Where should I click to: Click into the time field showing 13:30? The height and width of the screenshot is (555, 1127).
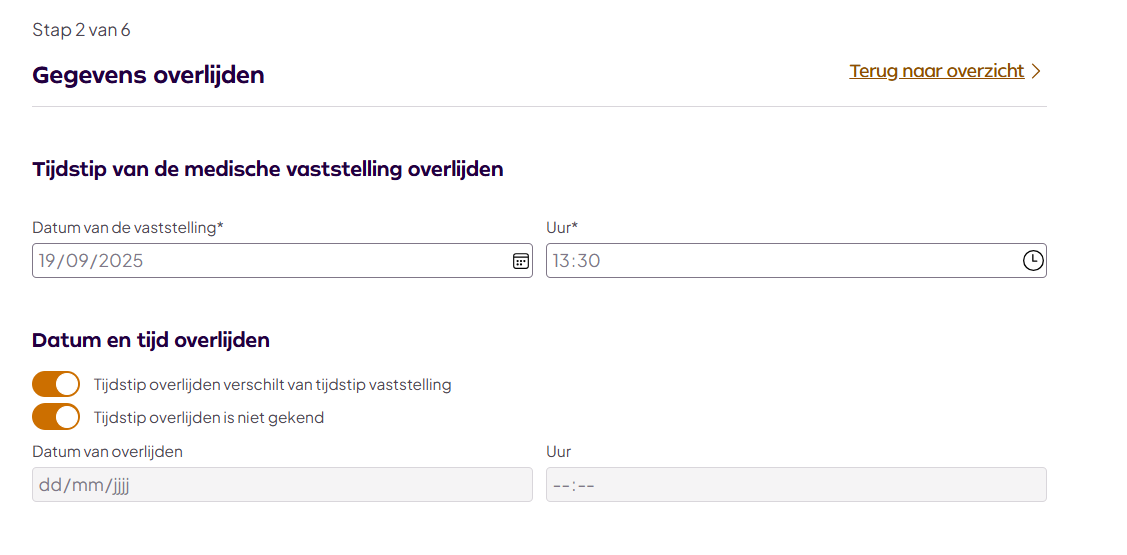(780, 261)
